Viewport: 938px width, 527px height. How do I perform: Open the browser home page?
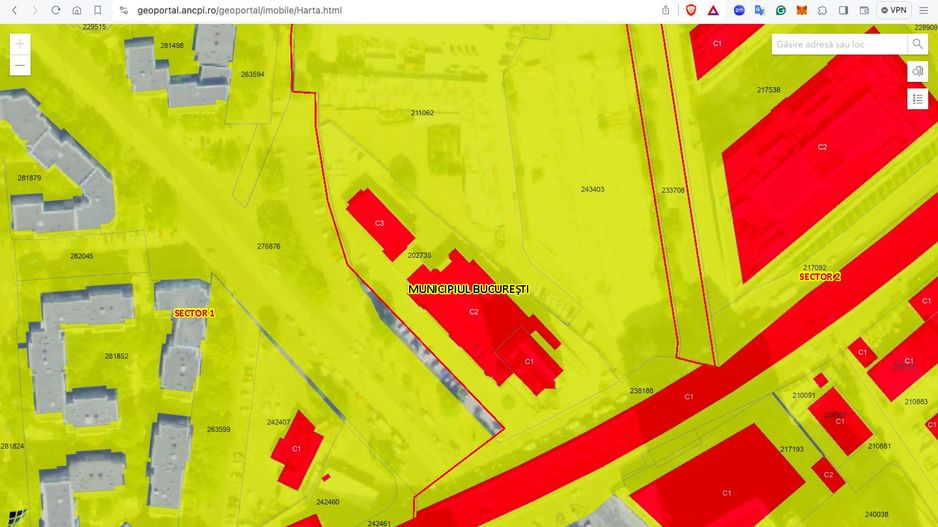[77, 10]
